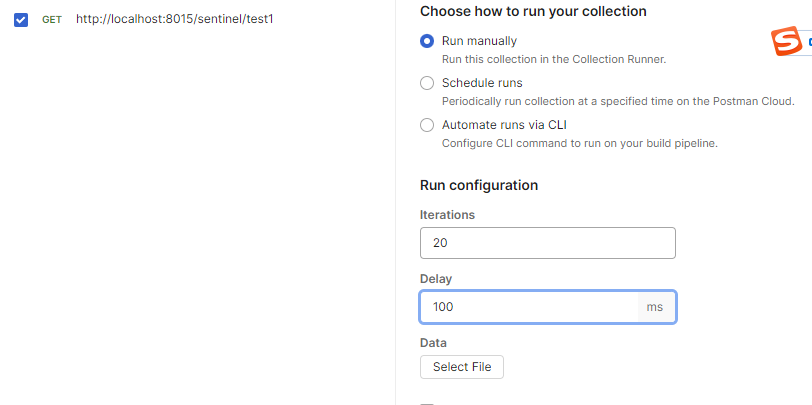This screenshot has width=812, height=405.
Task: Click the Iterations field label
Action: [x=447, y=215]
